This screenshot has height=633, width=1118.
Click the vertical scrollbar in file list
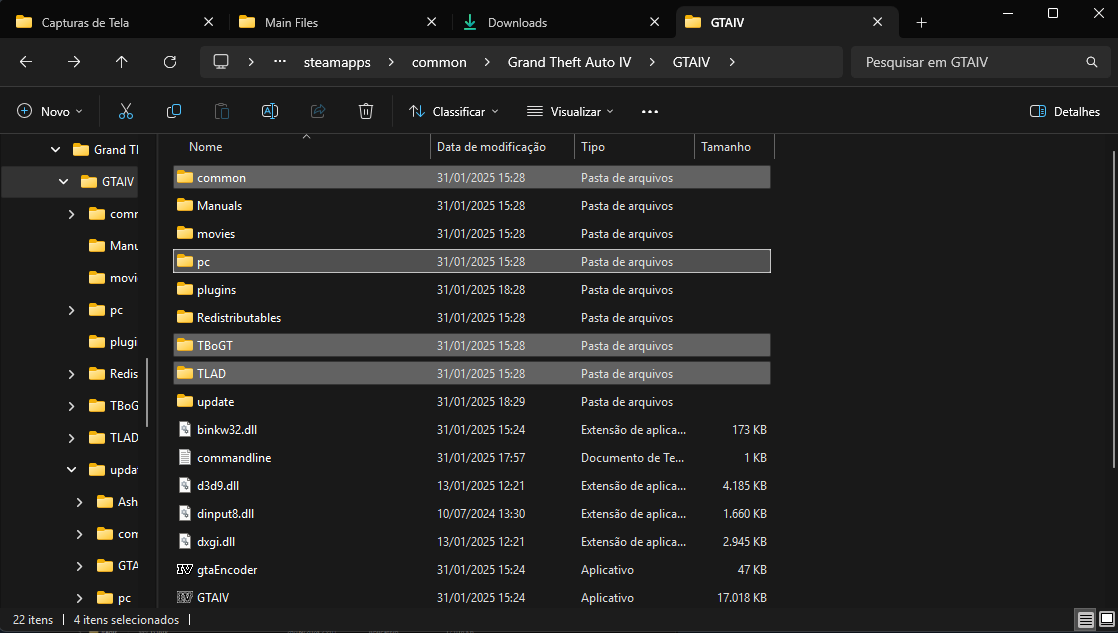coord(1112,300)
